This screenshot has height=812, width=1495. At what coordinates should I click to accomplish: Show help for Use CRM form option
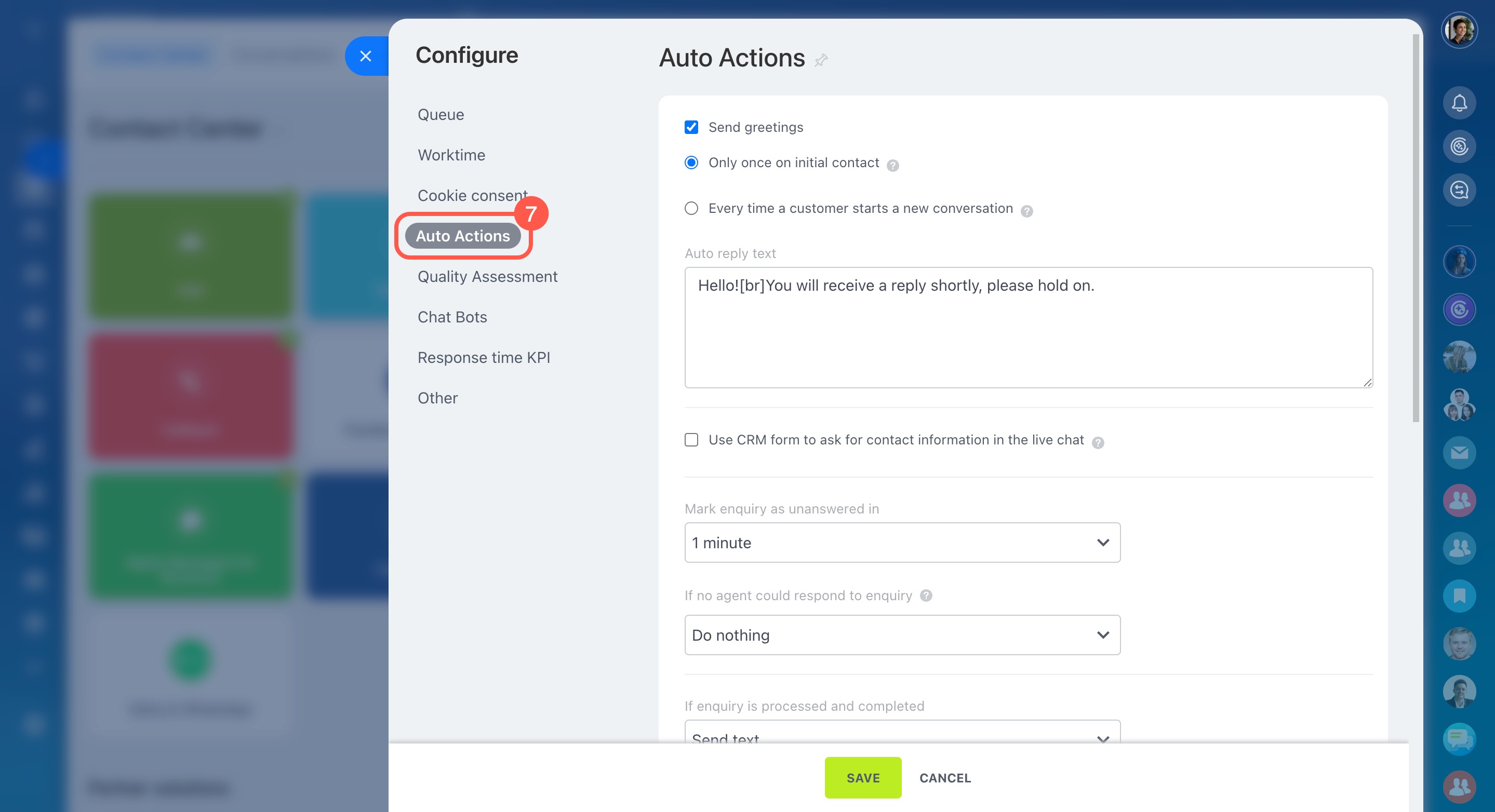click(1098, 442)
